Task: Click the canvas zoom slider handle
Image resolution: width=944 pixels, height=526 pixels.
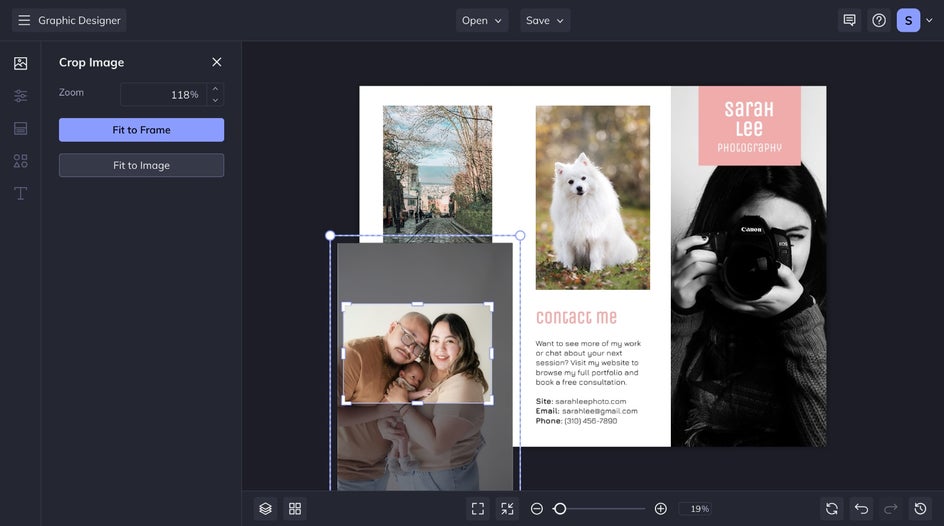Action: point(560,509)
